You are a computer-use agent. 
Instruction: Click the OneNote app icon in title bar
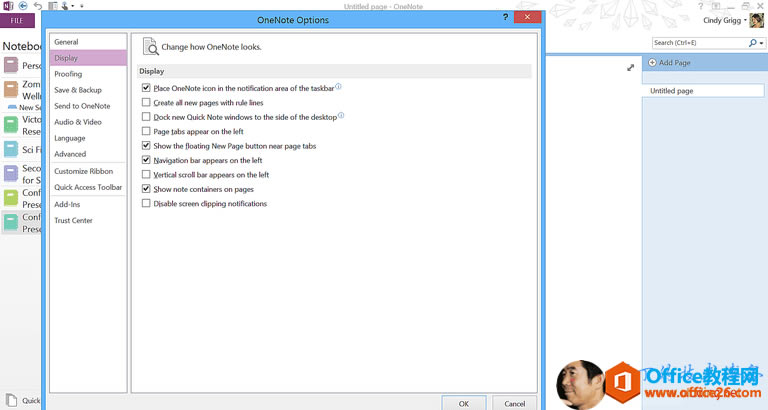coord(8,6)
